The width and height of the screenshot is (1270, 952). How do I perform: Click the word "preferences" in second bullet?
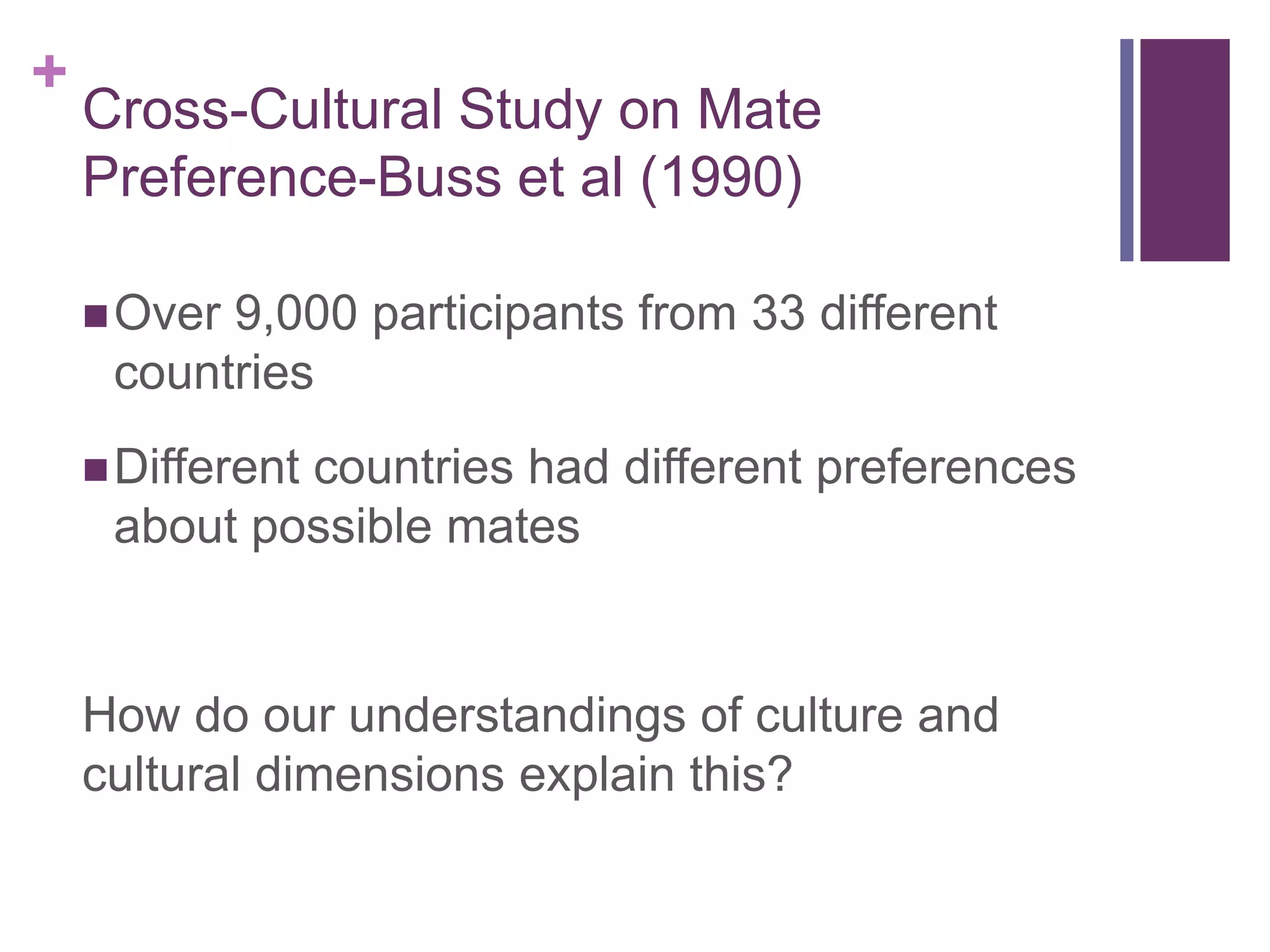pos(945,469)
